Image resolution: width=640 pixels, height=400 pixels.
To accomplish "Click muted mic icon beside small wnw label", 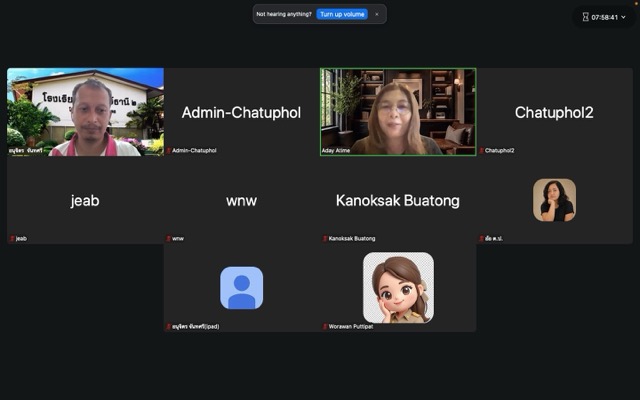I will tap(169, 238).
